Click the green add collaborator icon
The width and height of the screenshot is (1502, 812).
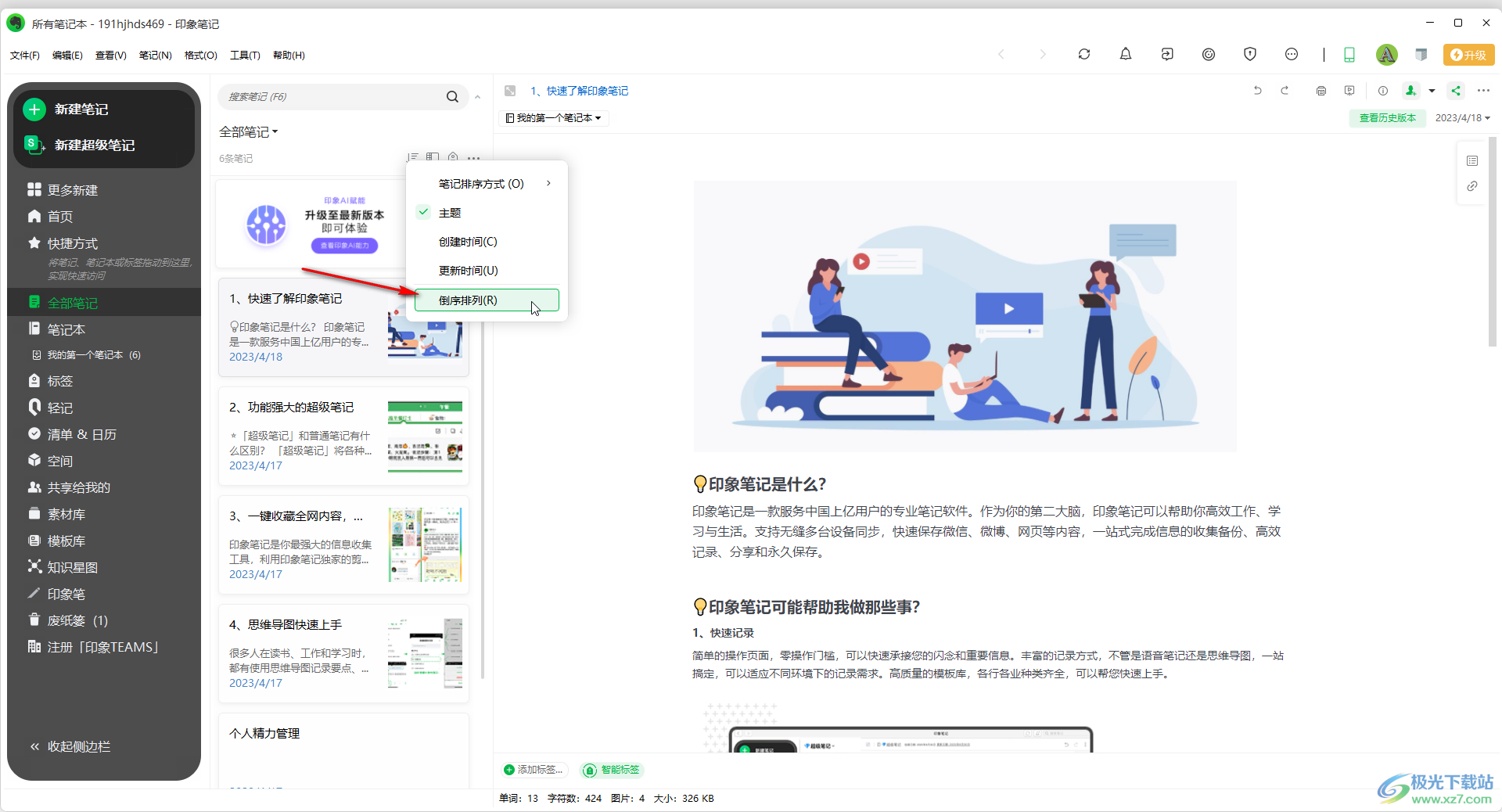tap(1410, 91)
